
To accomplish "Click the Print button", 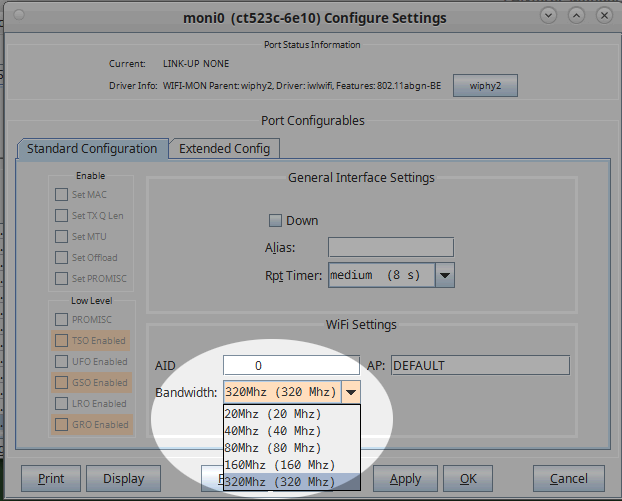I will 51,479.
